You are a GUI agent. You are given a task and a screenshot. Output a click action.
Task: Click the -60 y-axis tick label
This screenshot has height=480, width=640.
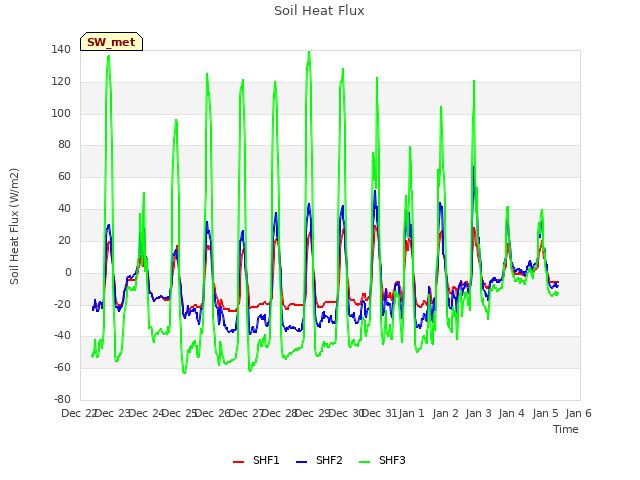pyautogui.click(x=62, y=367)
